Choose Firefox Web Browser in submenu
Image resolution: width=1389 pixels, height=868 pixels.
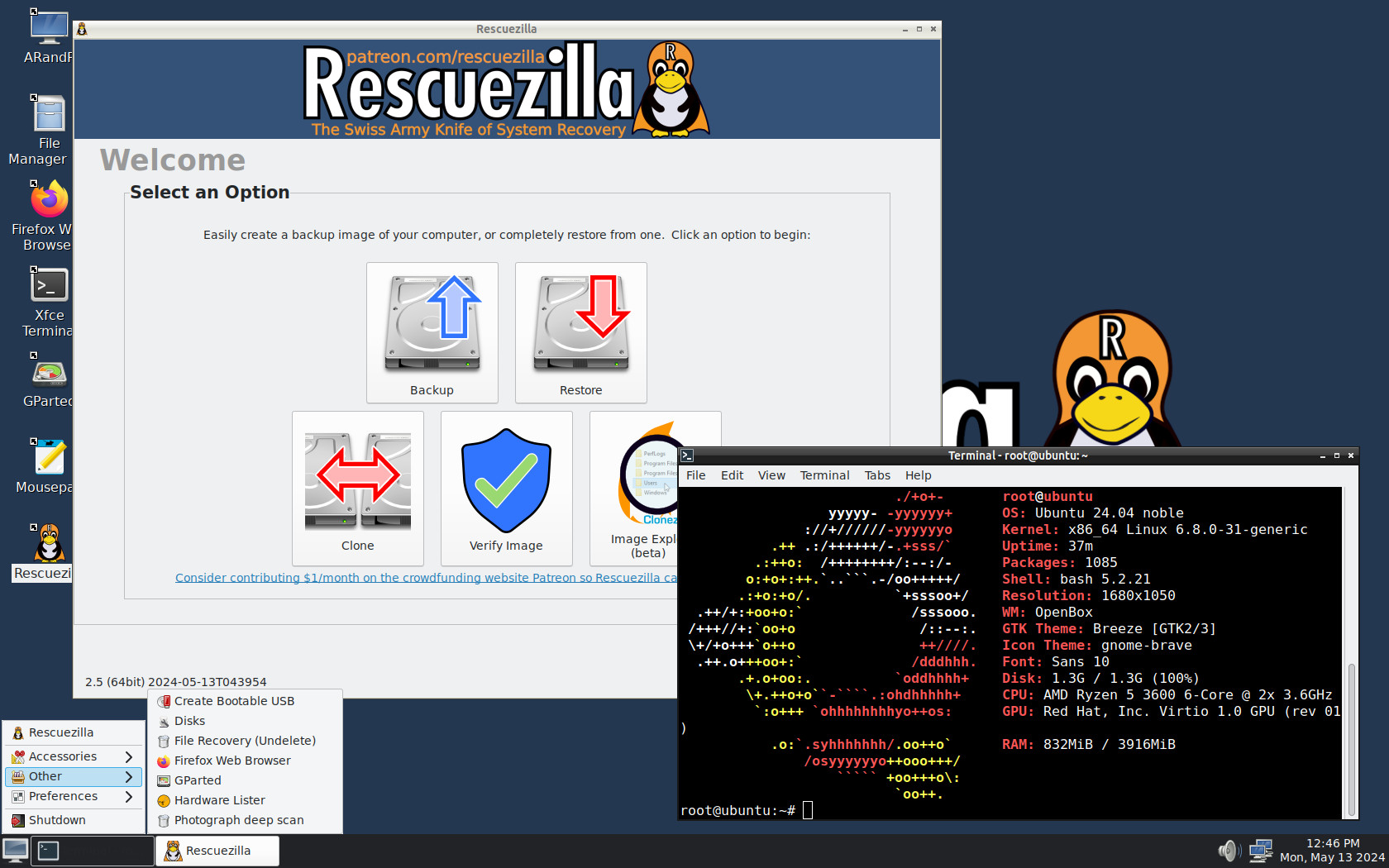245,761
